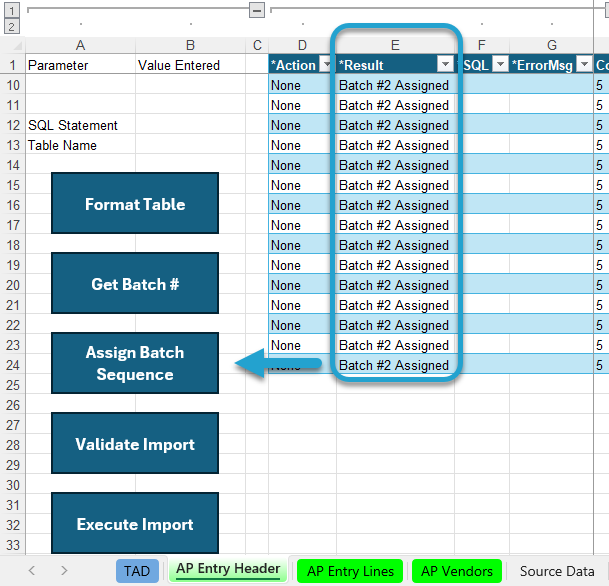Open the *ErrorMsg column filter dropdown

(x=584, y=64)
